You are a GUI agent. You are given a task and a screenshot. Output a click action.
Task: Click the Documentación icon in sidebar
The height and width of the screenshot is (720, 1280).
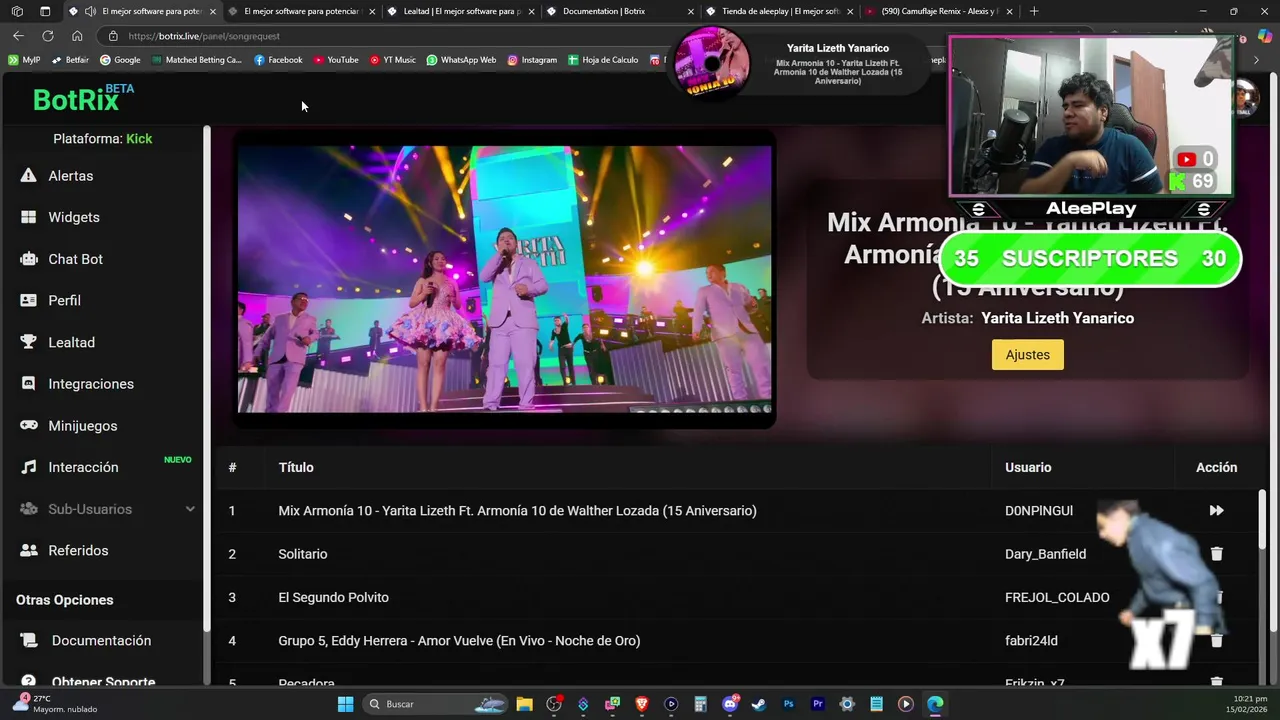(30, 640)
